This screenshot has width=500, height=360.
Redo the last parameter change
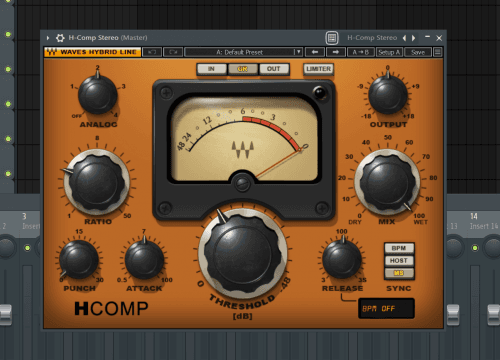click(x=173, y=52)
